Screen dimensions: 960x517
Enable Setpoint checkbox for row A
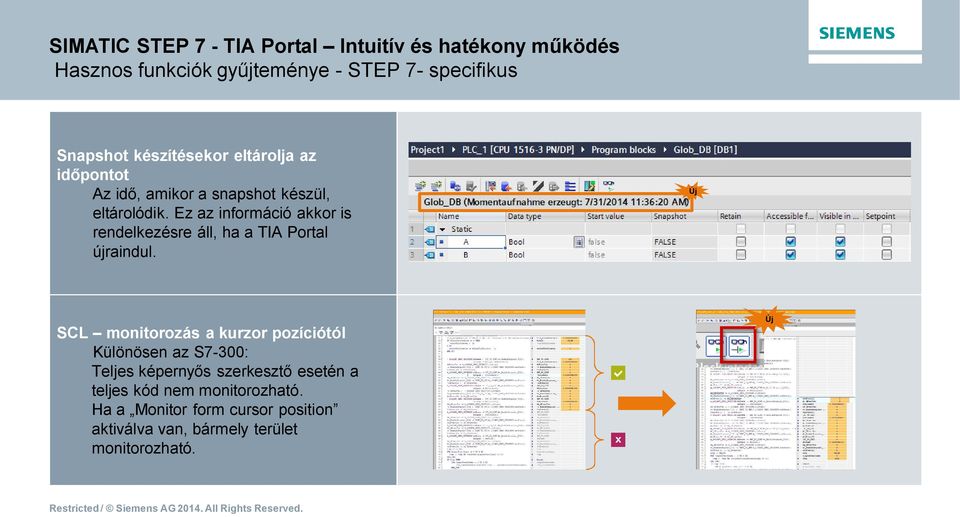887,242
